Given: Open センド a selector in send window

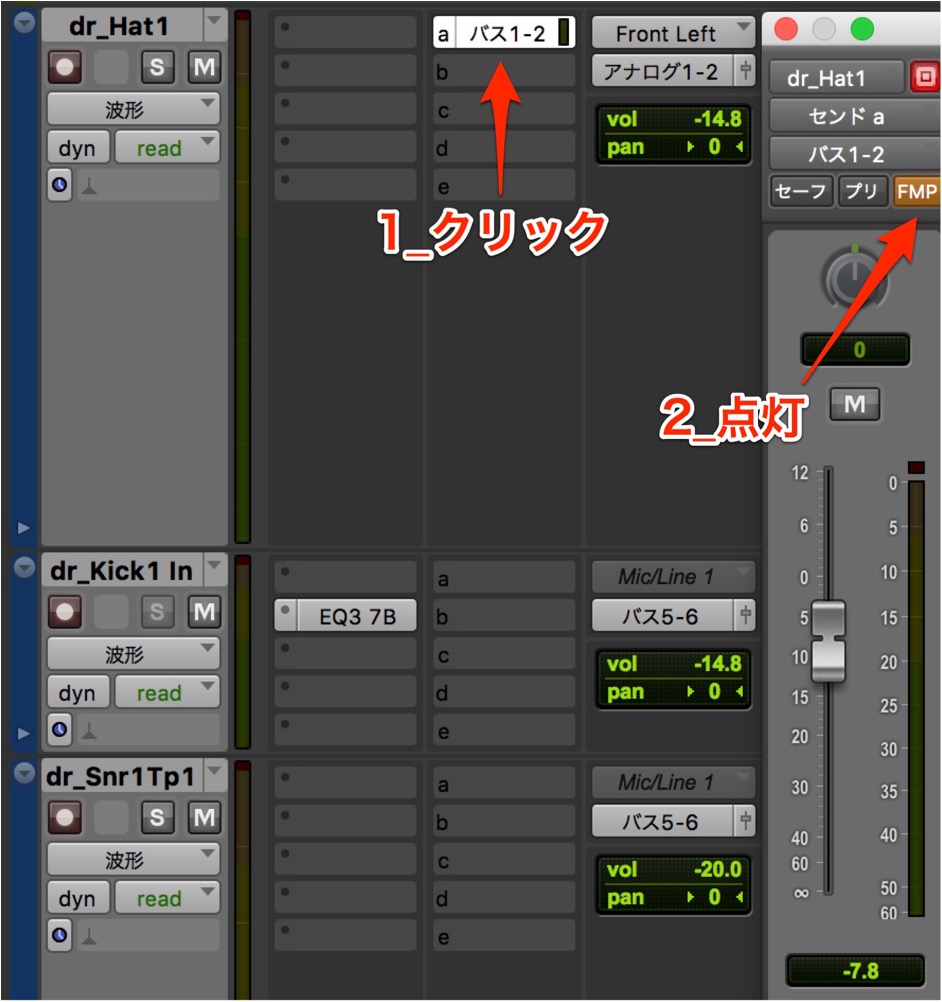Looking at the screenshot, I should click(x=853, y=116).
